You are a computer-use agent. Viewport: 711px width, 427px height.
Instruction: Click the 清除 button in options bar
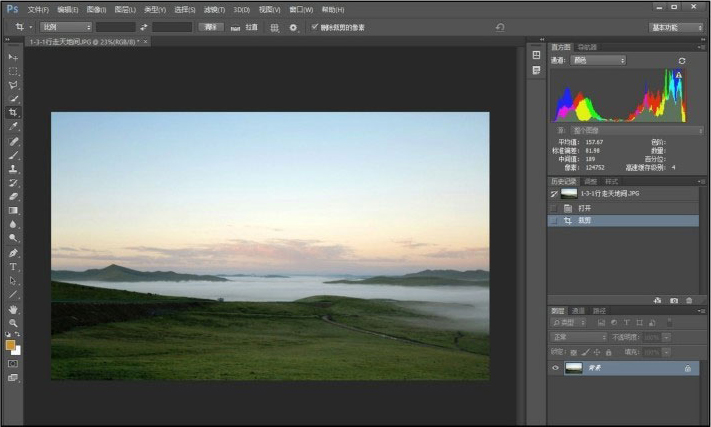pyautogui.click(x=211, y=27)
